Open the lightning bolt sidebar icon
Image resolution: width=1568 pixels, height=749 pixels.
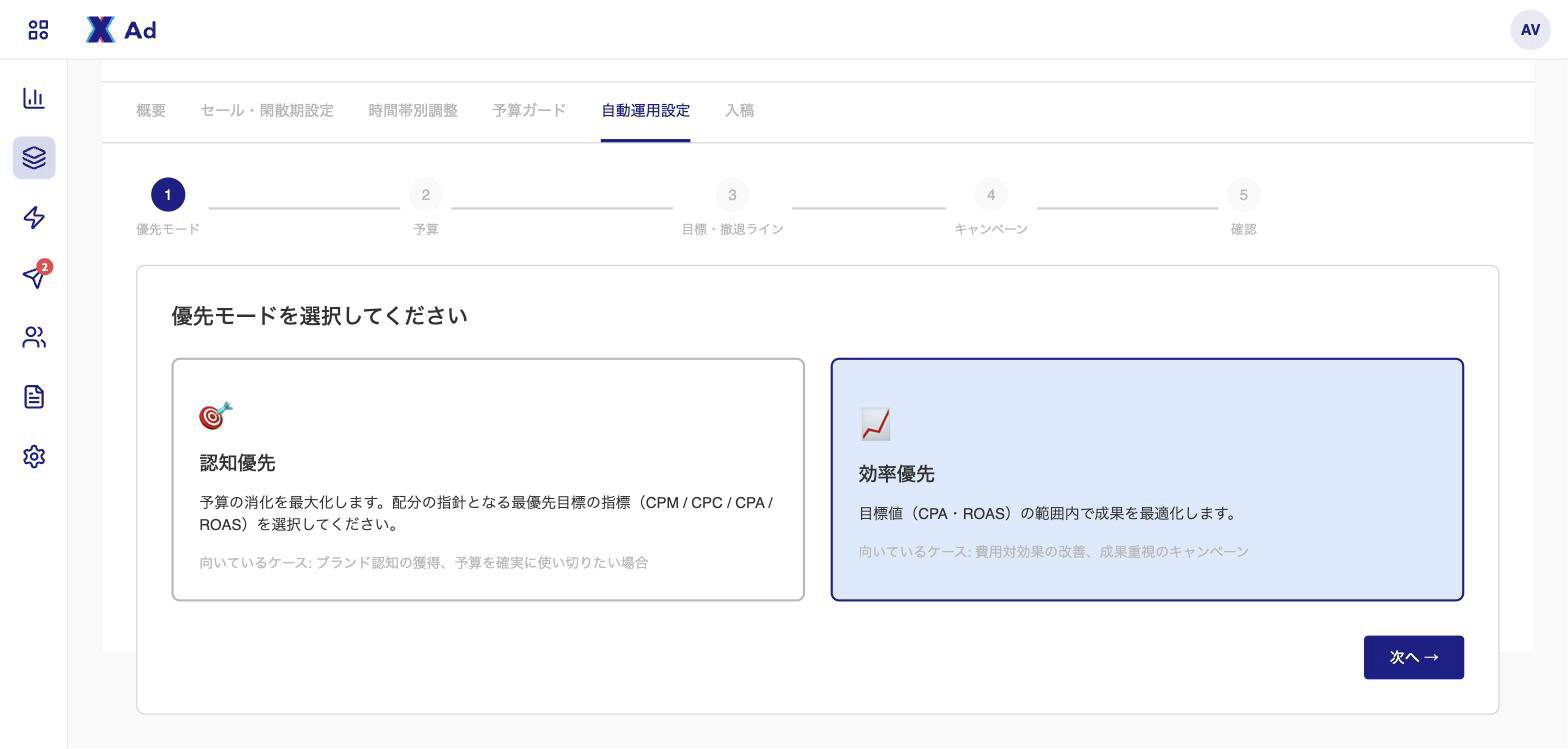point(34,218)
